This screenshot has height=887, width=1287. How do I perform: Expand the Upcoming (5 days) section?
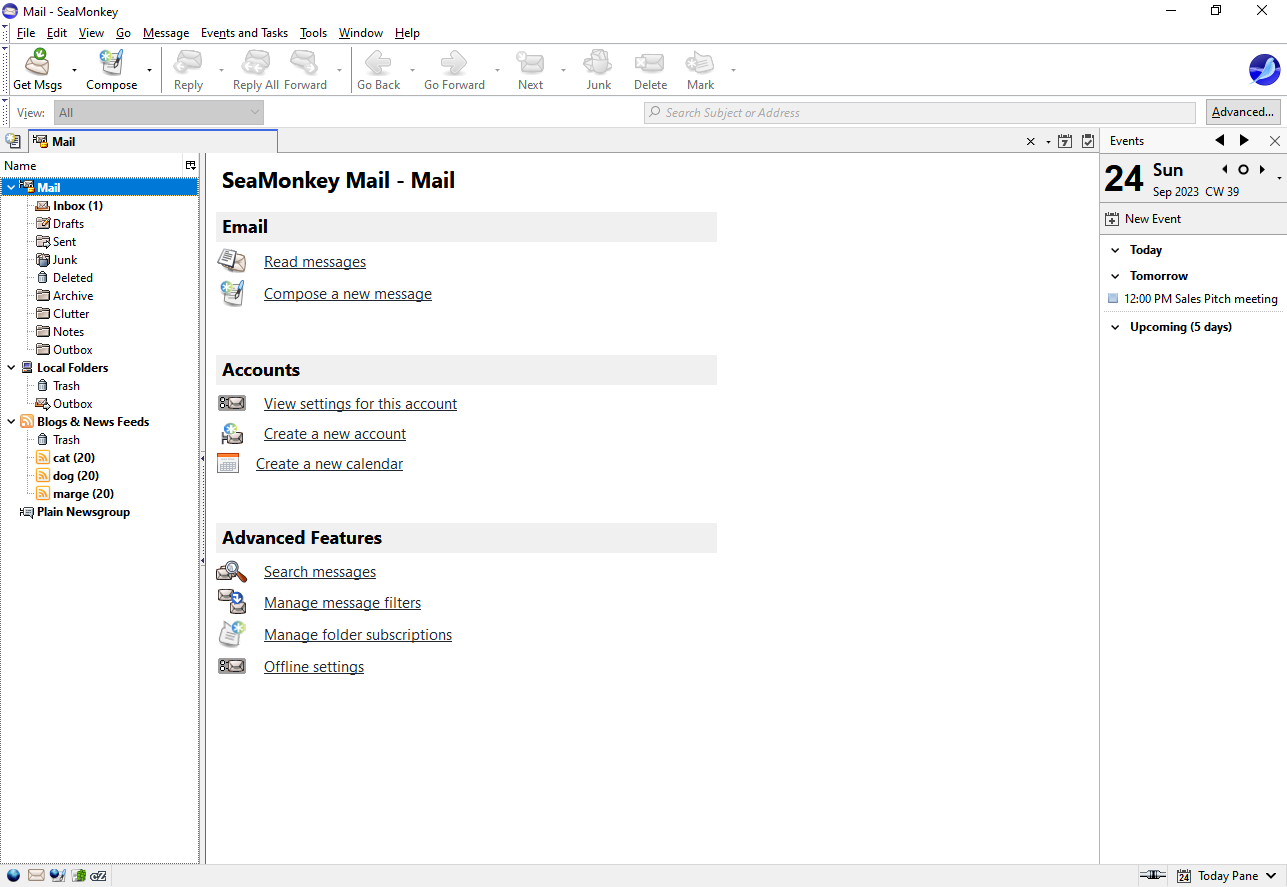1115,327
